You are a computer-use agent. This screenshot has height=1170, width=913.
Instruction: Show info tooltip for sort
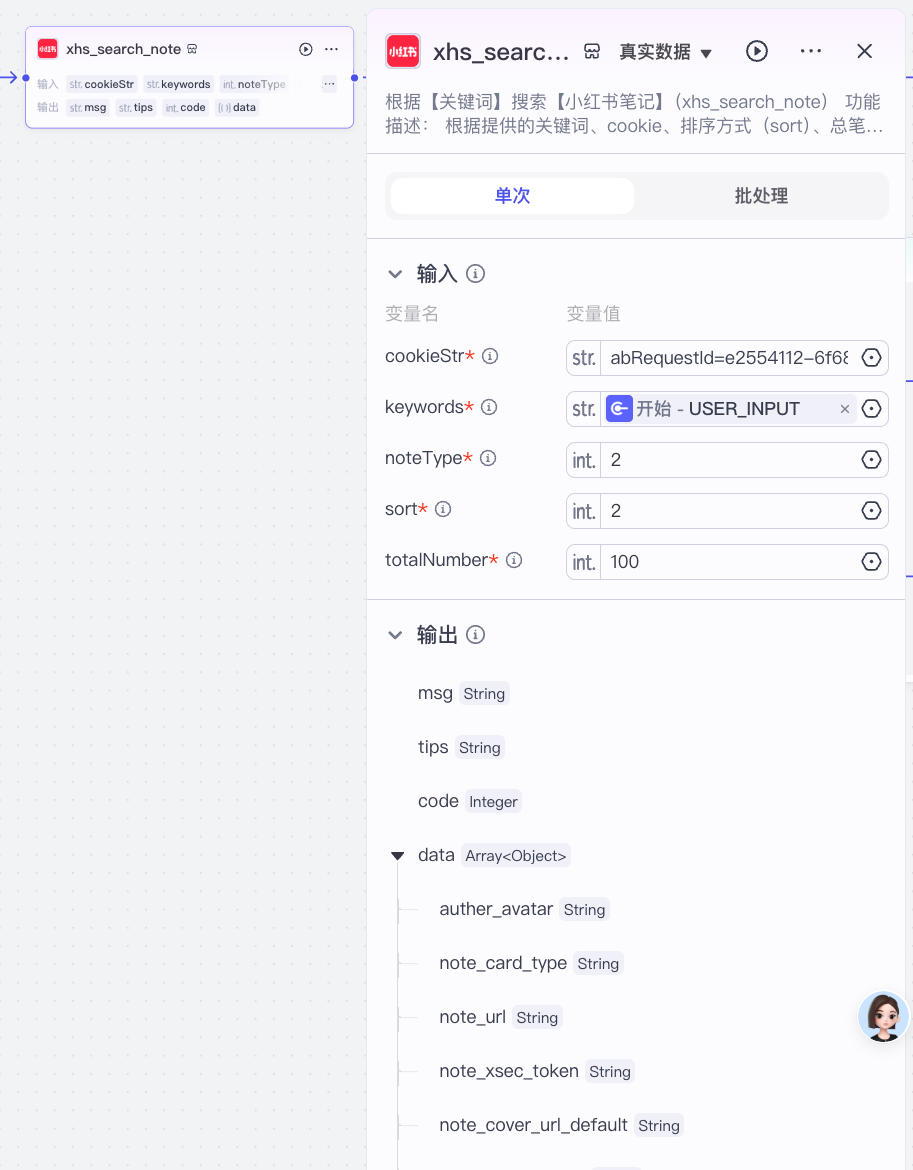(x=443, y=509)
